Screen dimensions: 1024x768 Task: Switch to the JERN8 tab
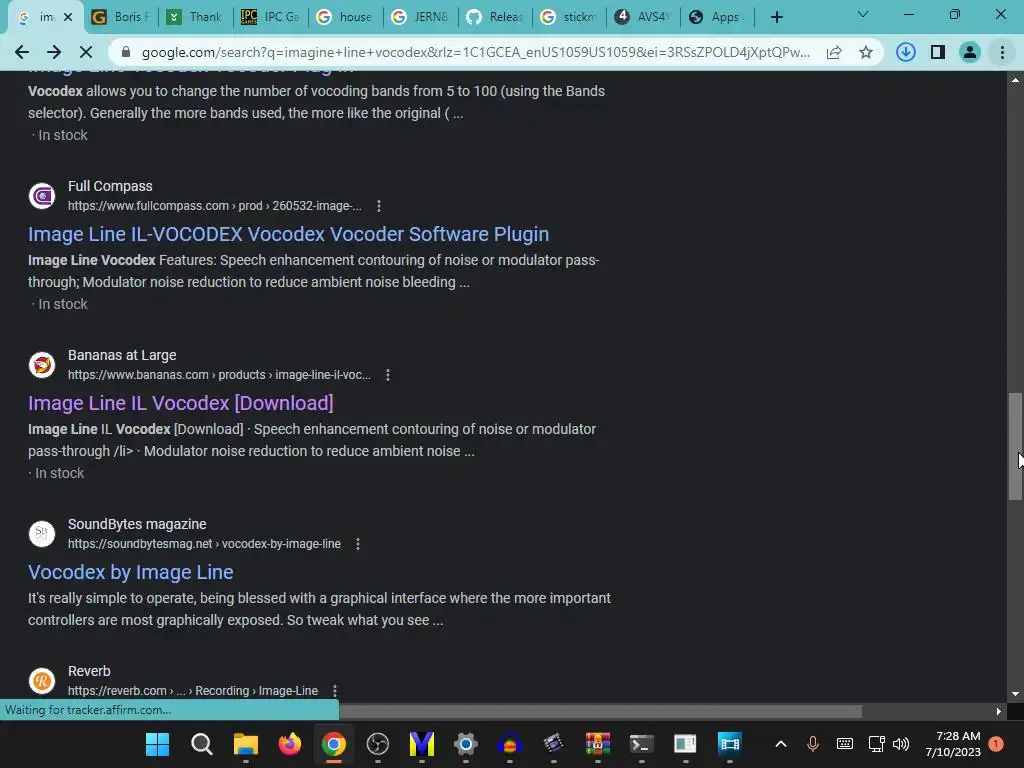coord(419,17)
